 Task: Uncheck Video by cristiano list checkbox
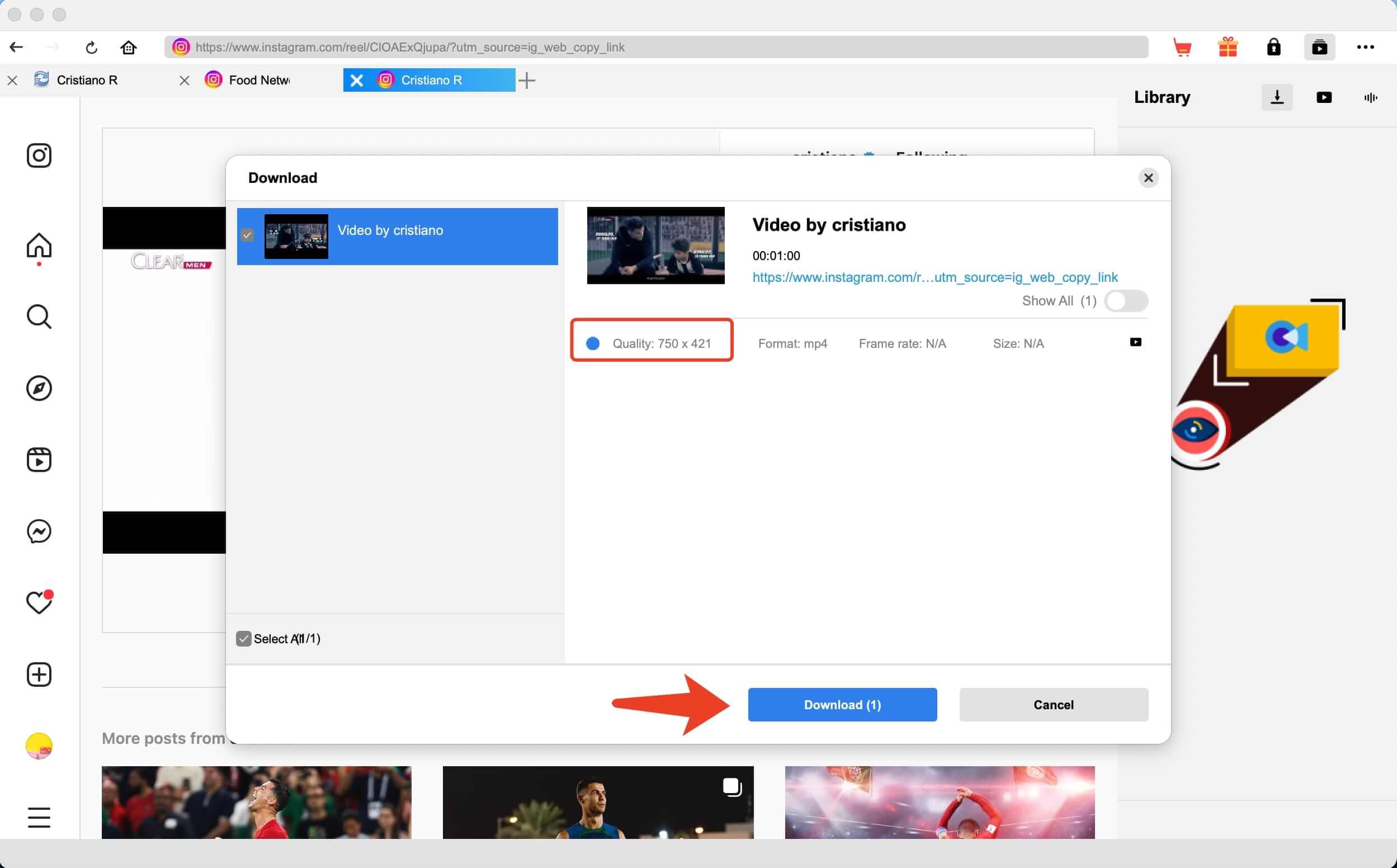coord(247,235)
